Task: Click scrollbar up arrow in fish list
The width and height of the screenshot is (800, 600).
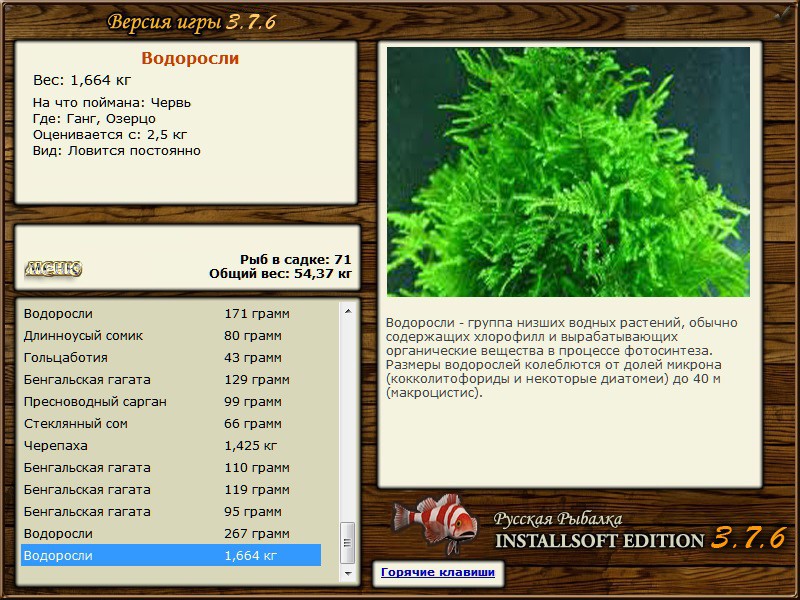Action: tap(348, 311)
